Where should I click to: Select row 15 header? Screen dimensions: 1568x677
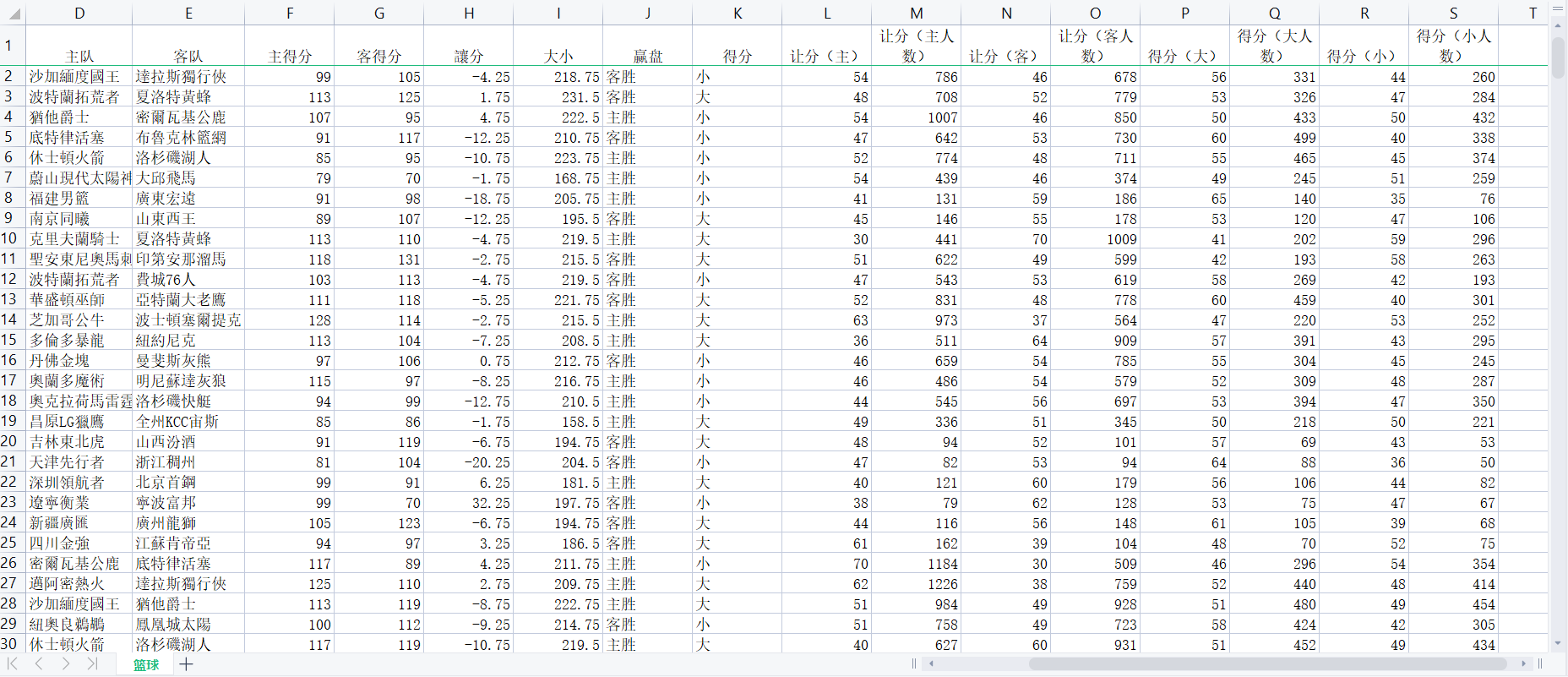[13, 340]
